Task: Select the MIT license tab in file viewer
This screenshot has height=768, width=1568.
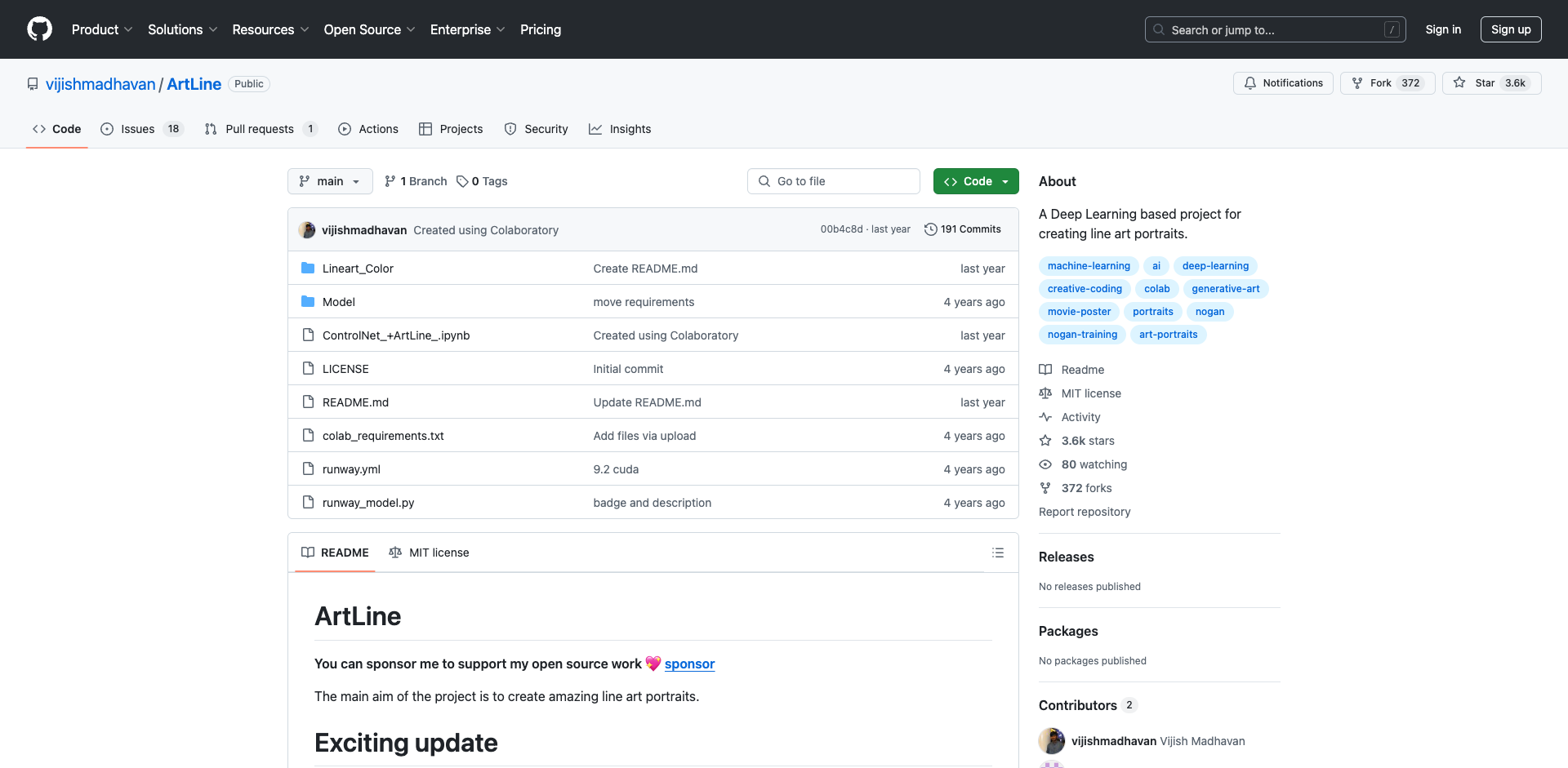Action: coord(430,553)
